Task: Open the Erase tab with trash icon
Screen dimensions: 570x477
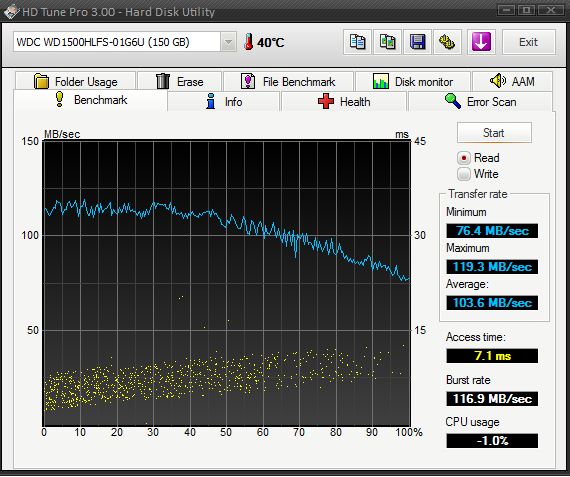Action: [x=180, y=81]
